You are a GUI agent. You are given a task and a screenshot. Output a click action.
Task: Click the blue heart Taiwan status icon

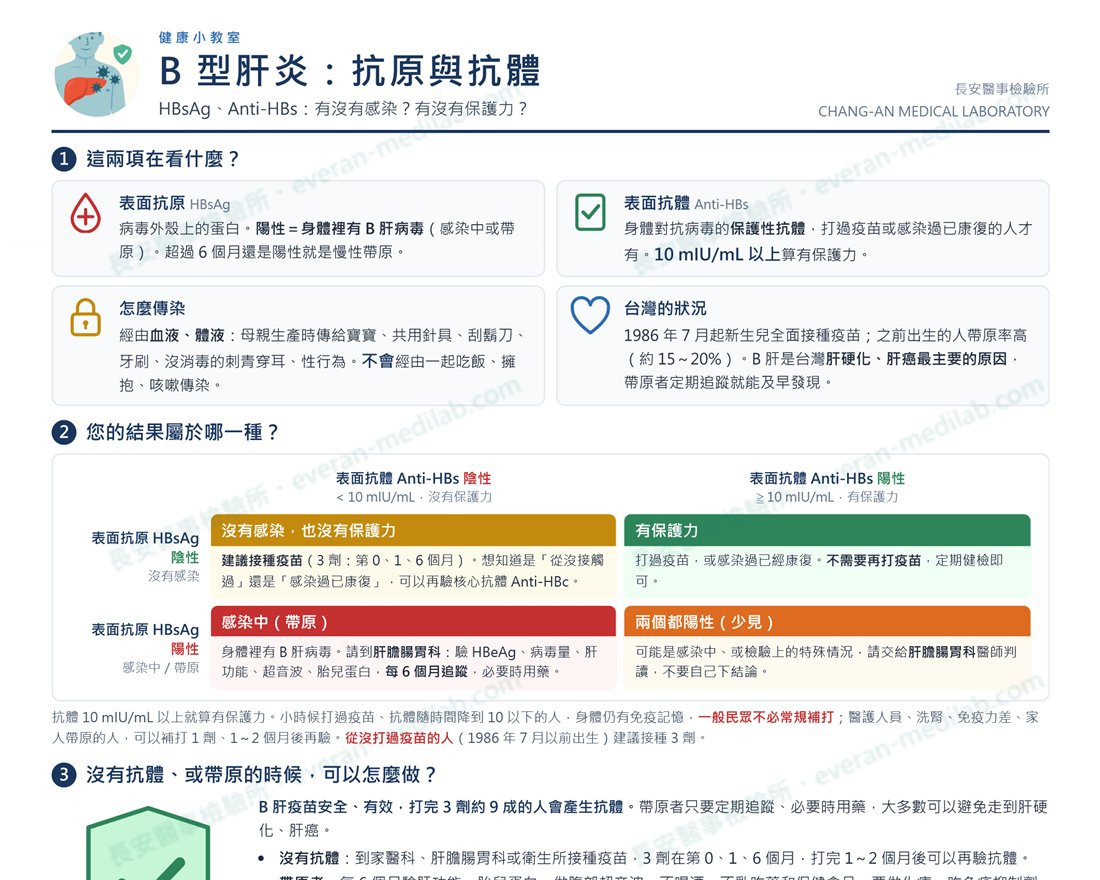pos(590,315)
